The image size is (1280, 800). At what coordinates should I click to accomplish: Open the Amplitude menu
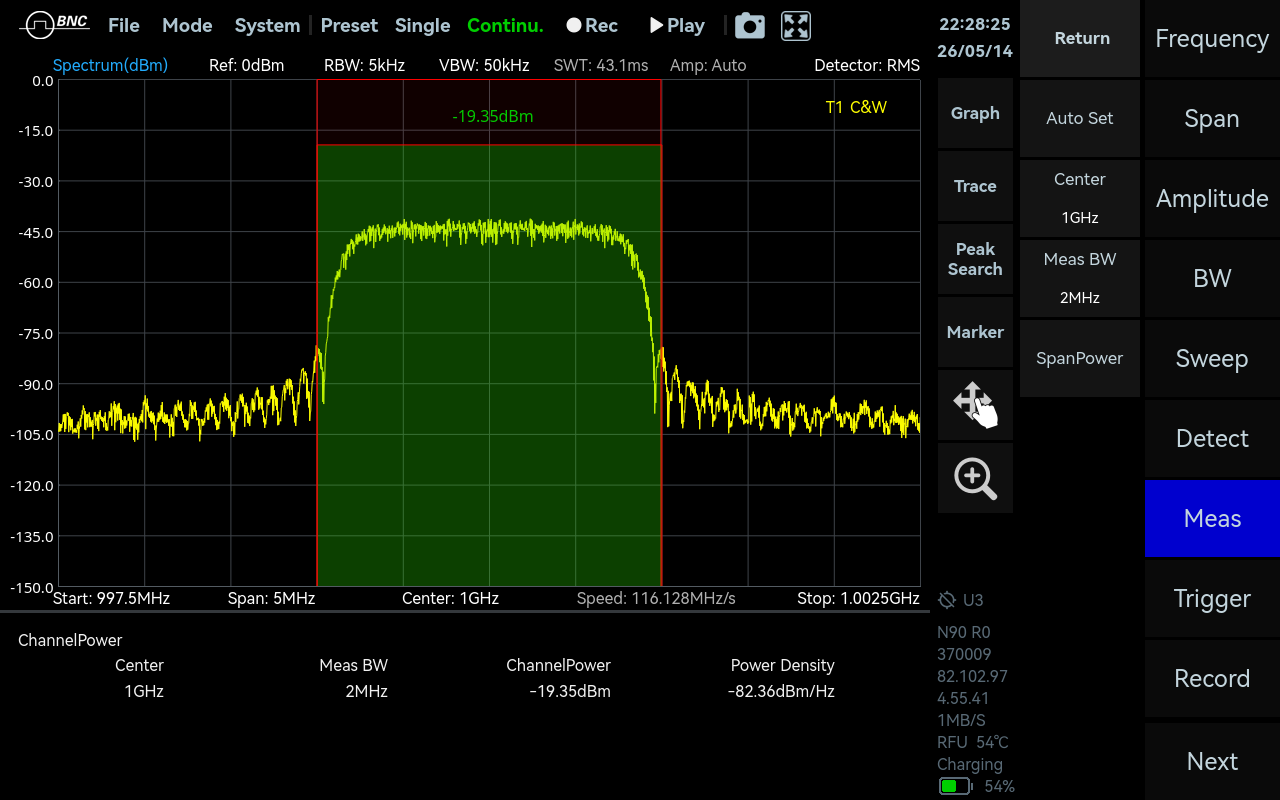pyautogui.click(x=1212, y=198)
